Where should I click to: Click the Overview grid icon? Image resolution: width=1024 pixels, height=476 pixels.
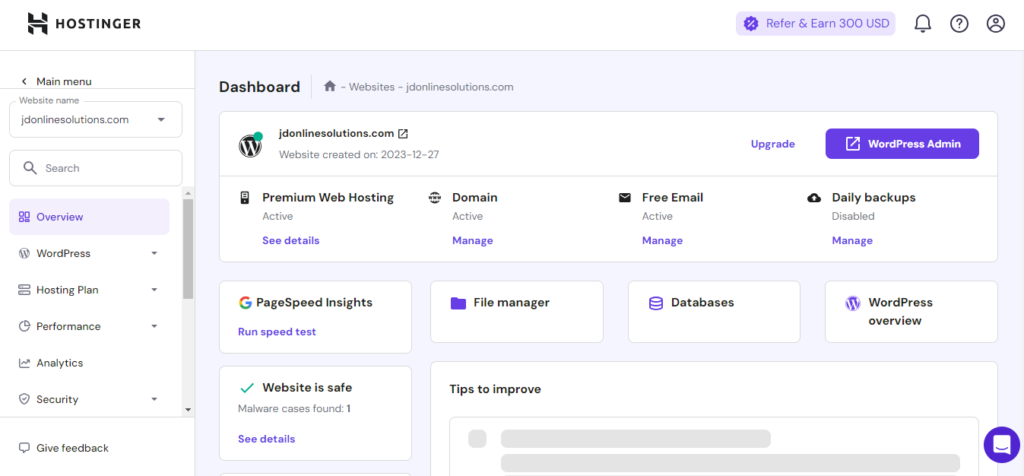click(24, 217)
